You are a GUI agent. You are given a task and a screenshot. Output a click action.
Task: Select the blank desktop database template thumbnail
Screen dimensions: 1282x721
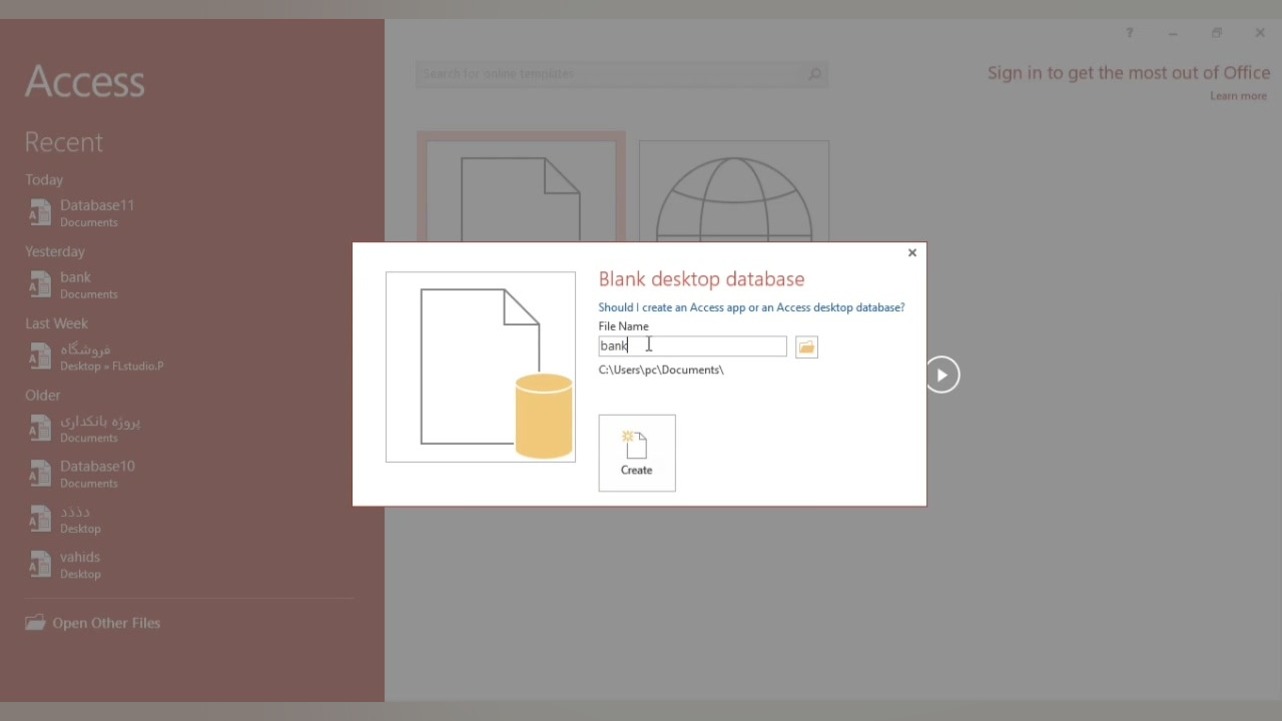(x=521, y=188)
